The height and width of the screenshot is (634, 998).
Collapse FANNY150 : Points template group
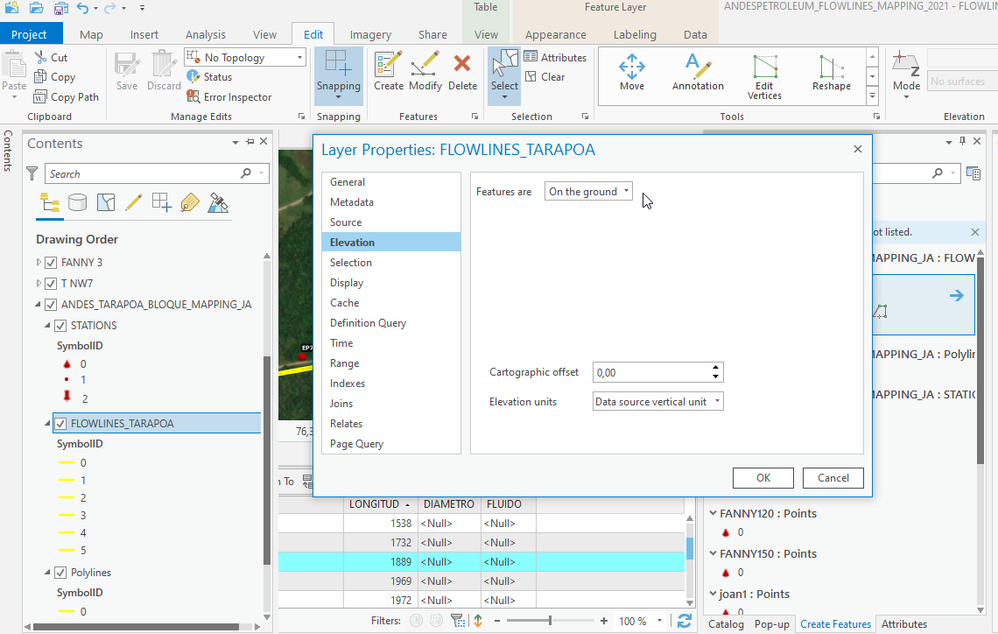[713, 553]
